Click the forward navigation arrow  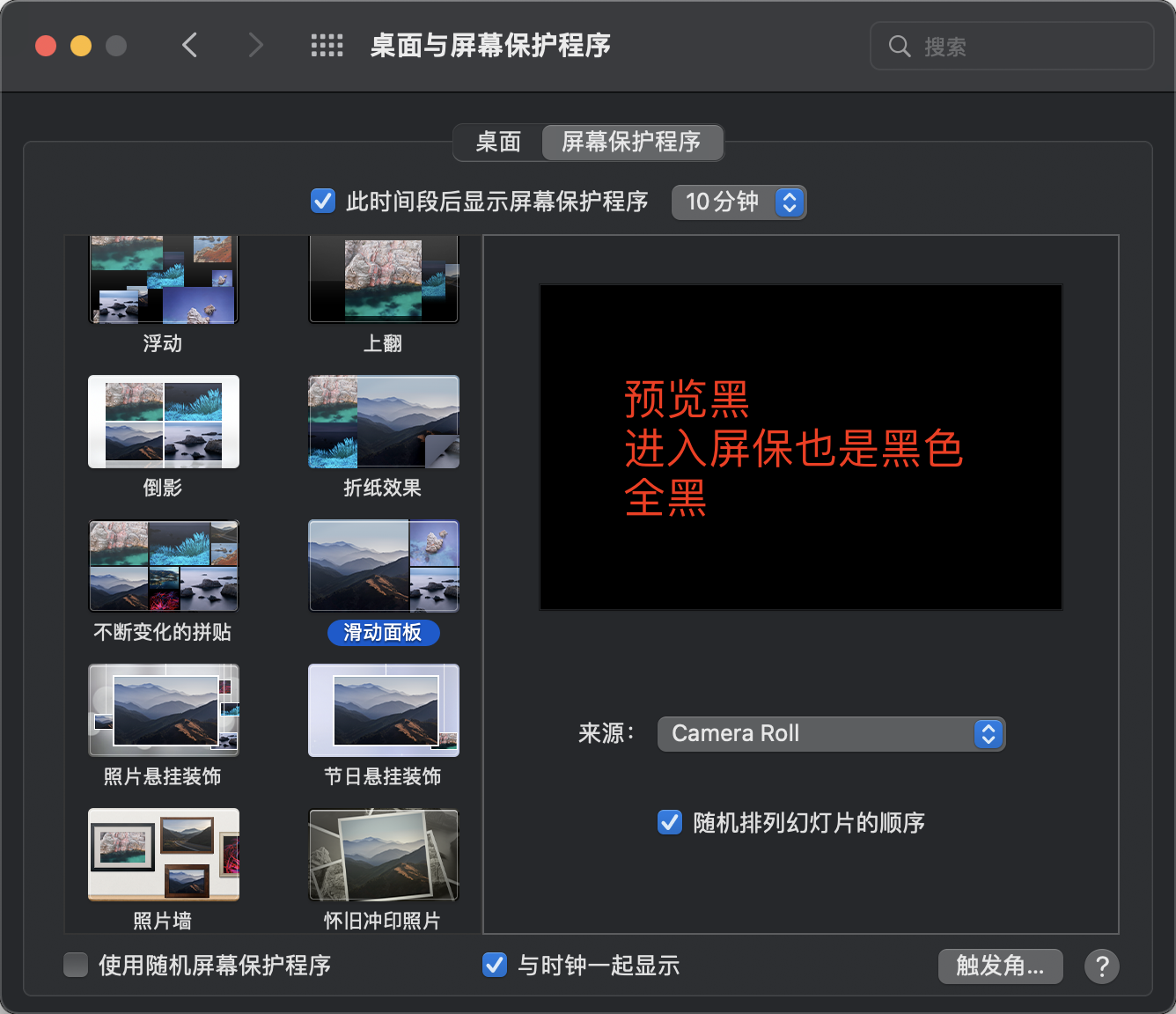click(255, 45)
